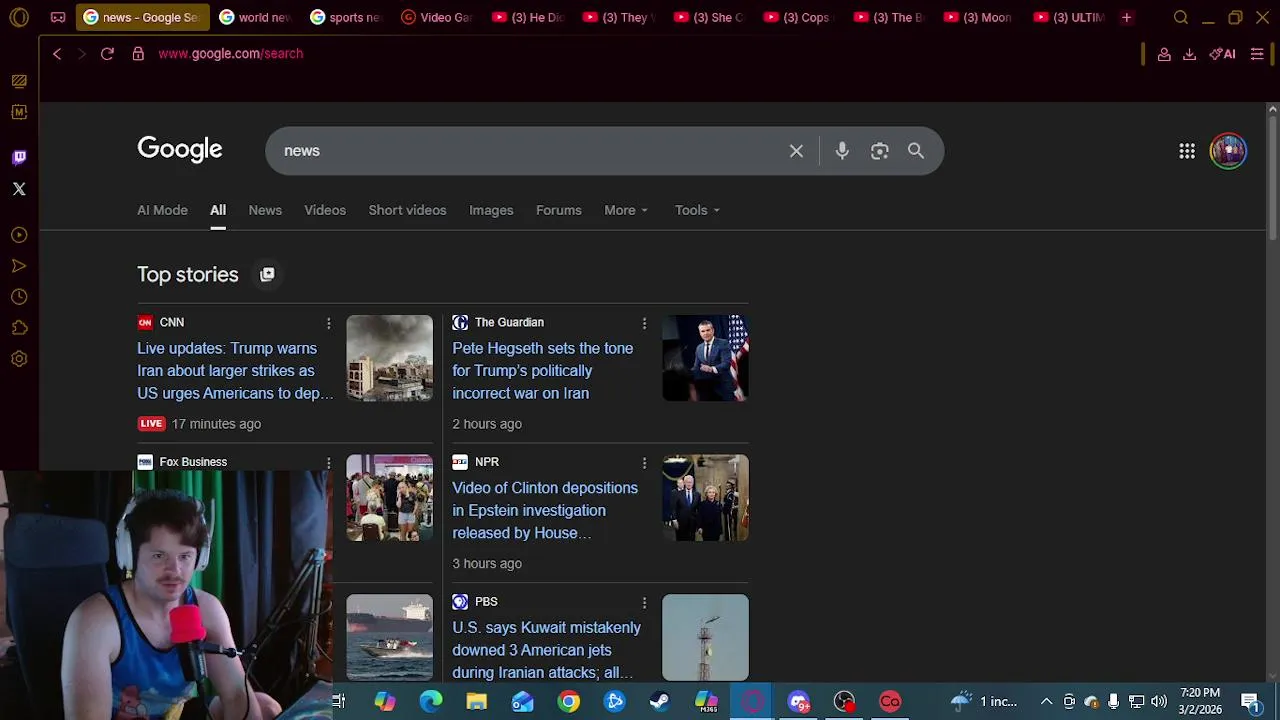Open Guardian Pete Hegseth headline
The image size is (1280, 720).
tap(542, 371)
